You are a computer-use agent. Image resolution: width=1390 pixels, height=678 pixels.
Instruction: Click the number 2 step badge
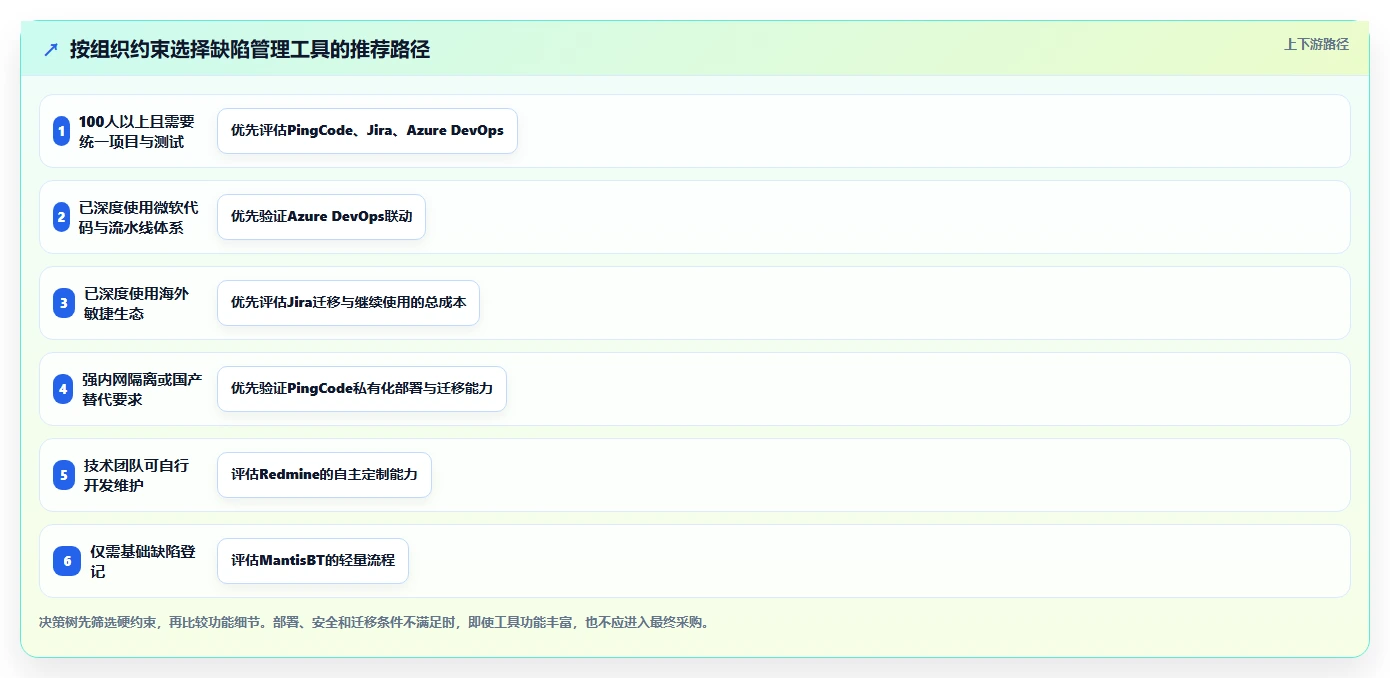[61, 217]
